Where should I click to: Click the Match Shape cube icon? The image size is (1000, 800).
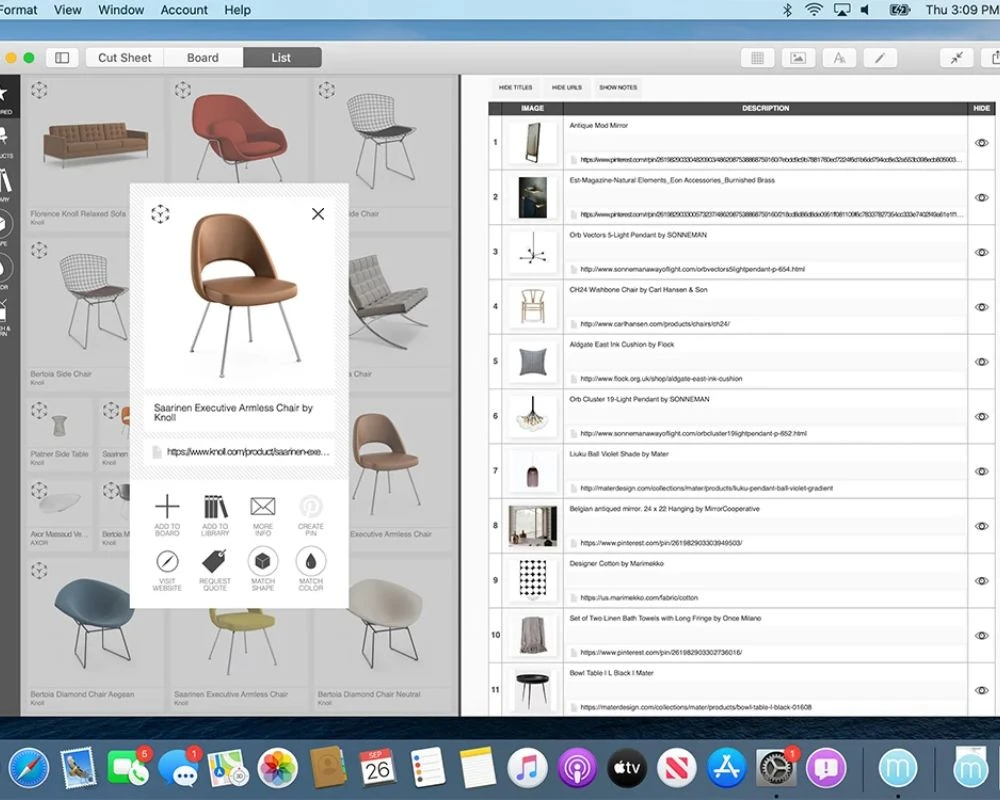point(263,561)
